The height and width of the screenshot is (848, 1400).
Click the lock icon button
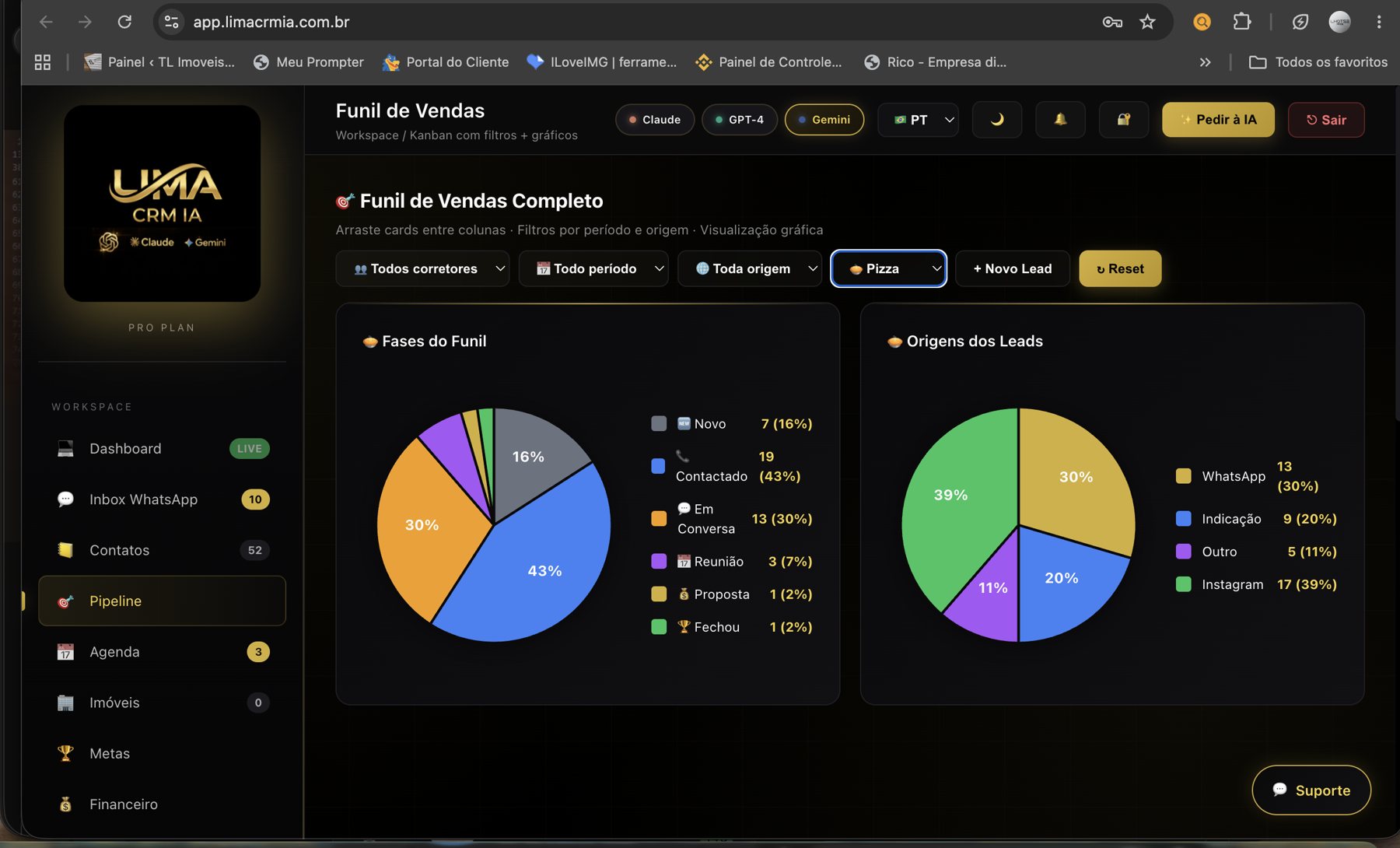pos(1124,120)
